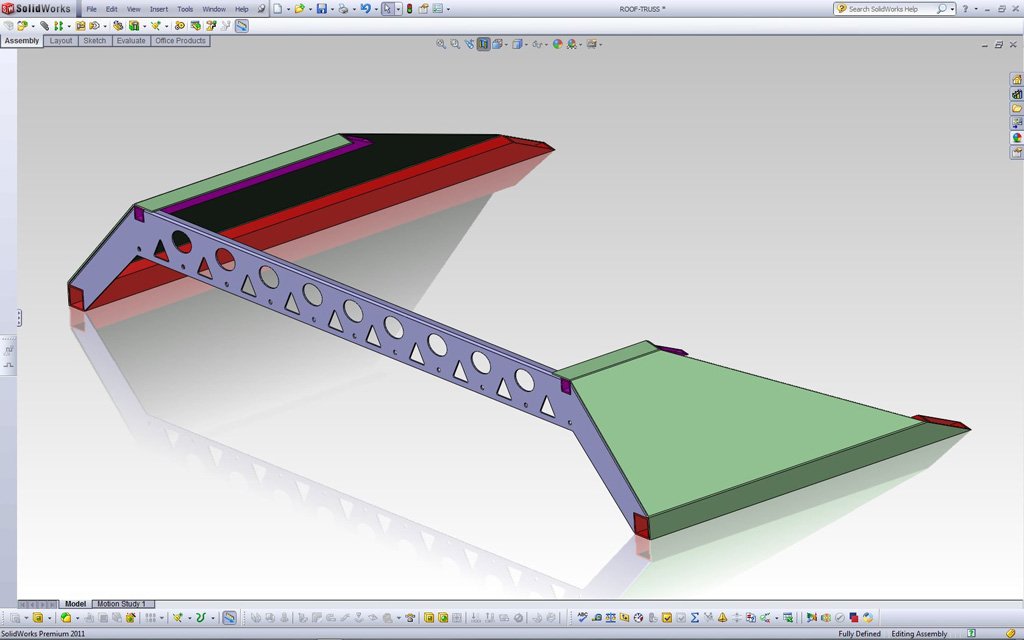Click the Zoom to Area icon
This screenshot has width=1024, height=640.
point(455,44)
